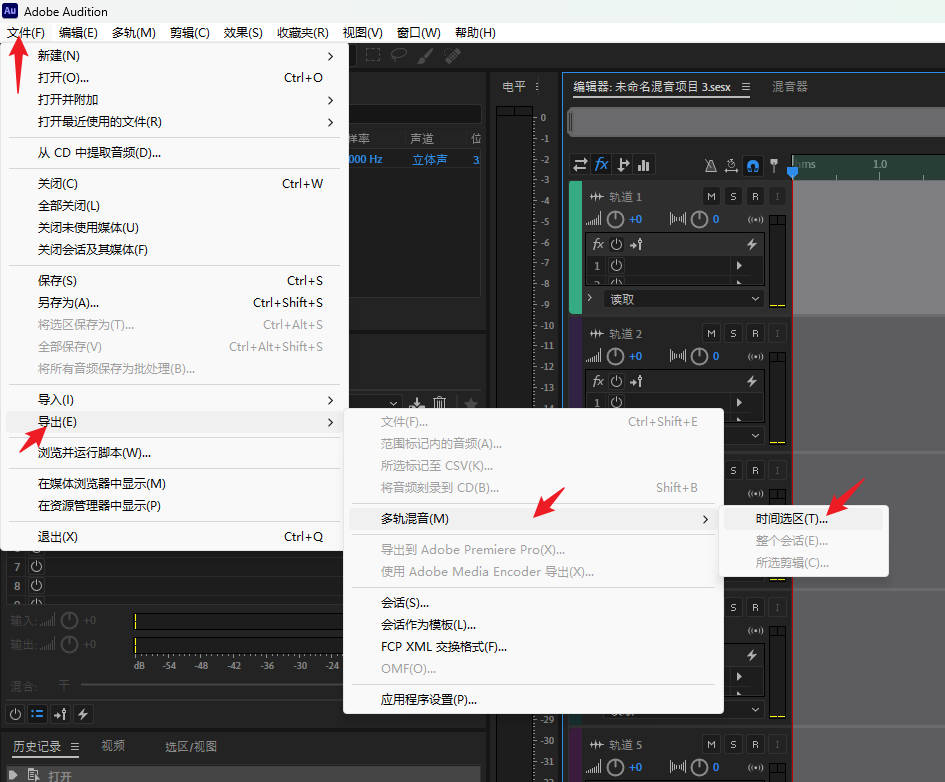Image resolution: width=945 pixels, height=782 pixels.
Task: Expand the 打开并附加 submenu
Action: click(x=175, y=100)
